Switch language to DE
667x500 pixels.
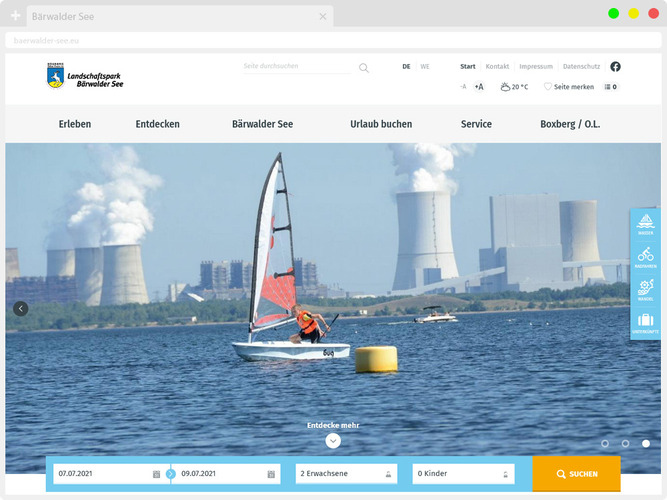tap(406, 67)
